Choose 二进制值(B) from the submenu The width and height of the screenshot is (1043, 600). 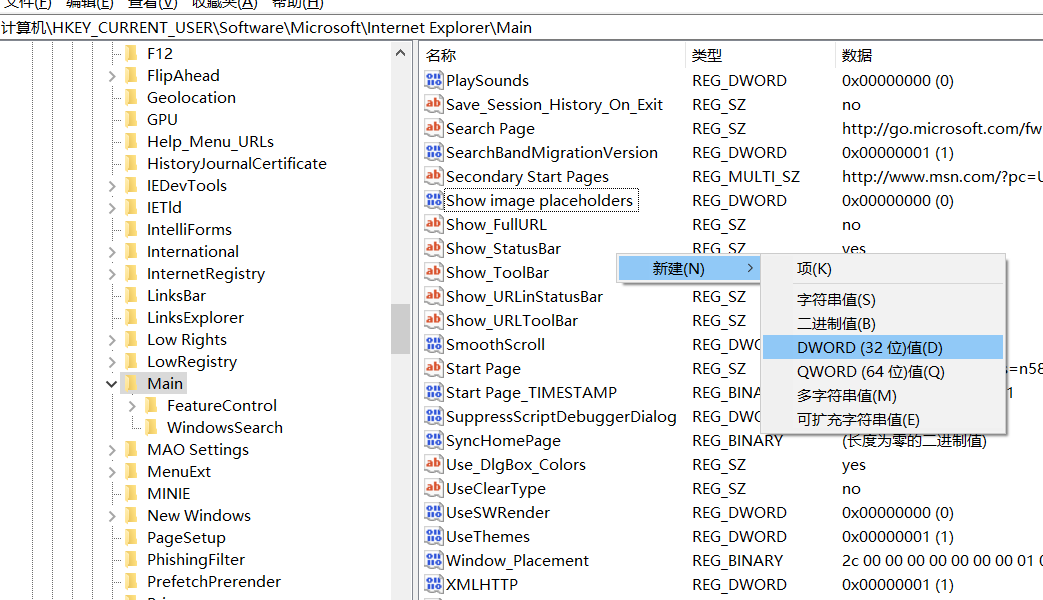883,323
